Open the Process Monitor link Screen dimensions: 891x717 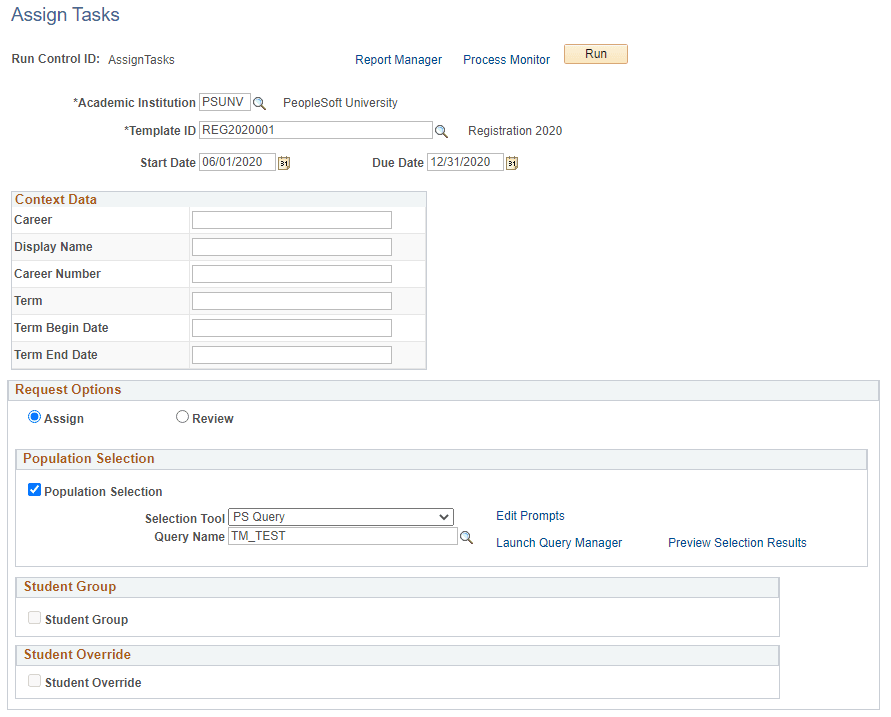tap(506, 60)
